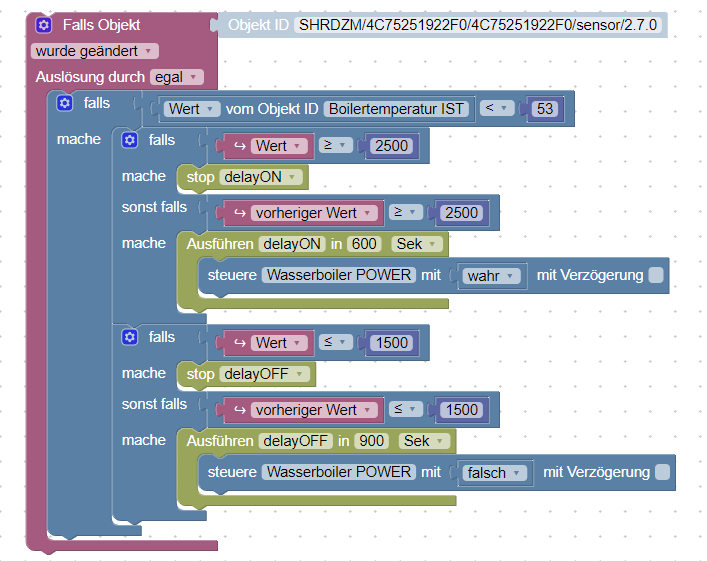Select 'Wasserboiler POWER' field in wahr row
707x561 pixels.
tap(339, 275)
